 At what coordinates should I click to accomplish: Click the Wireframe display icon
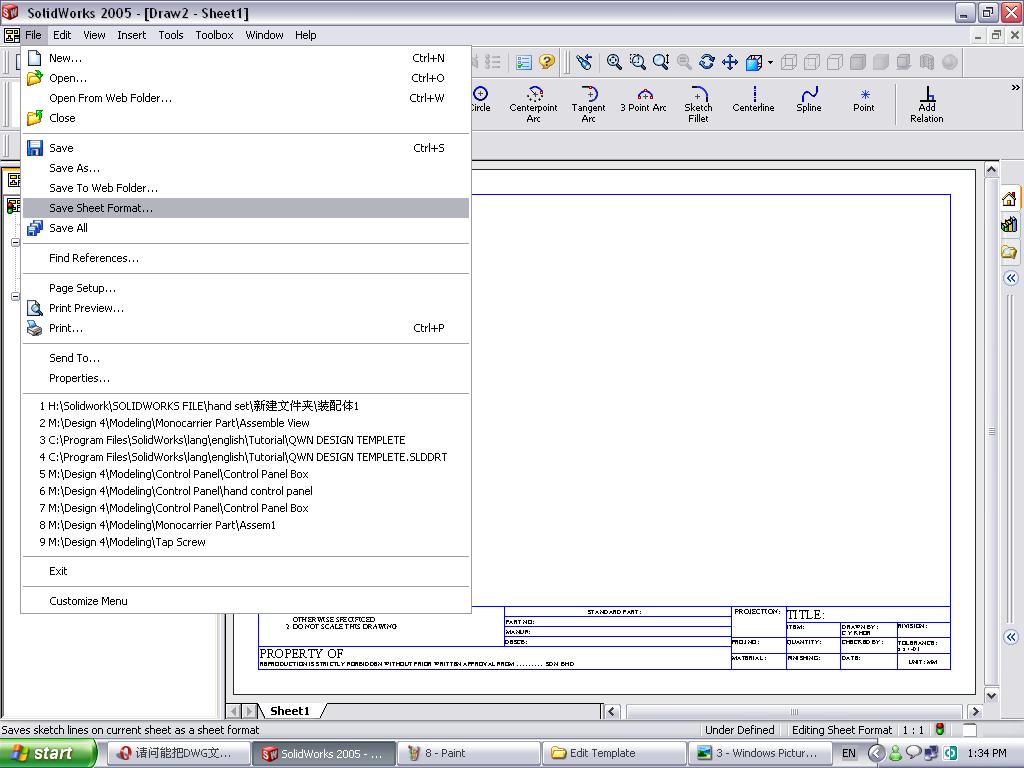789,62
